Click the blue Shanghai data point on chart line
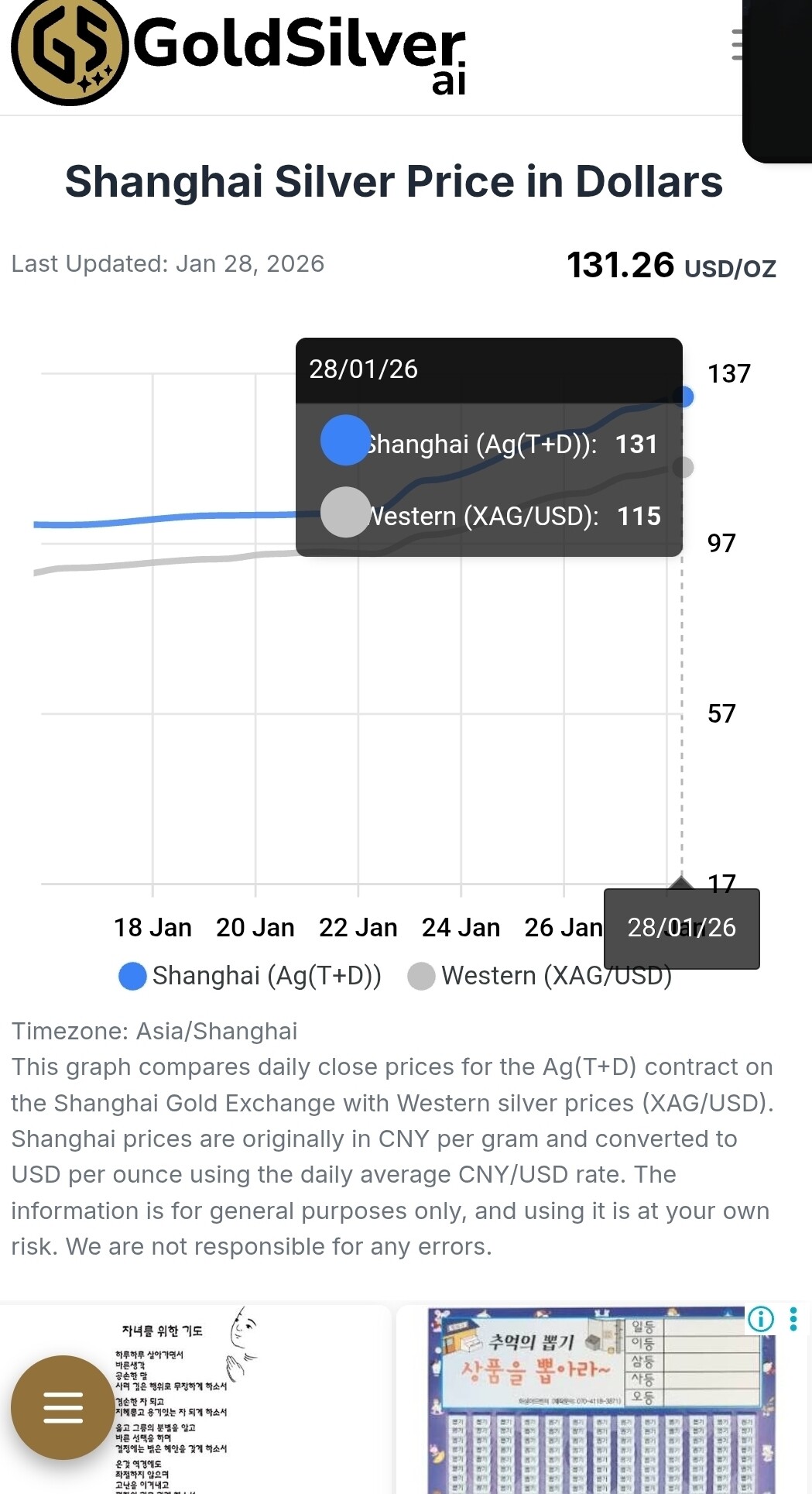Image resolution: width=812 pixels, height=1494 pixels. pyautogui.click(x=683, y=397)
